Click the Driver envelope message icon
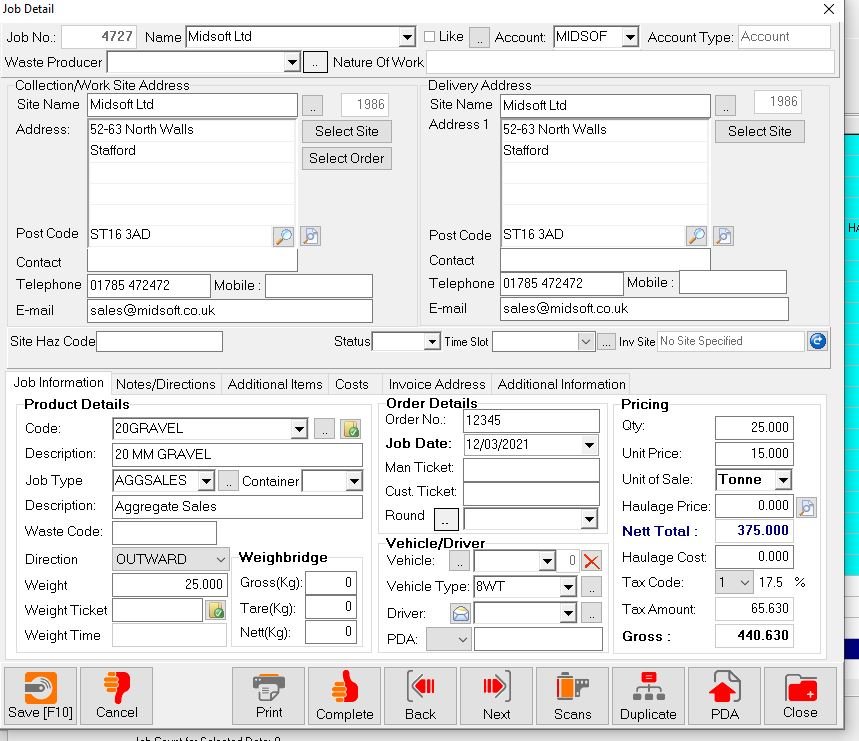The height and width of the screenshot is (741, 859). (460, 613)
